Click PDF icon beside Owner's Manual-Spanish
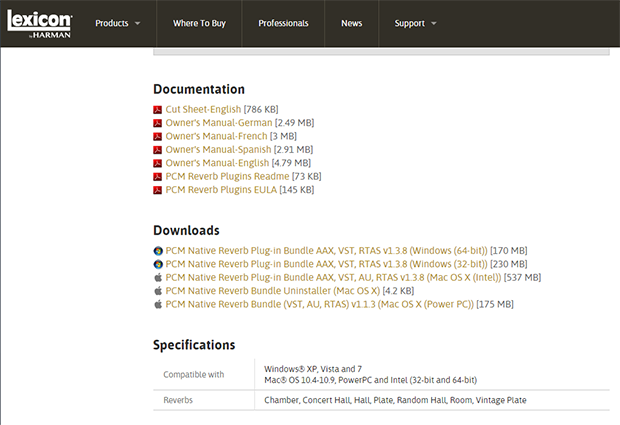Screen dimensions: 620x425 [x=157, y=150]
